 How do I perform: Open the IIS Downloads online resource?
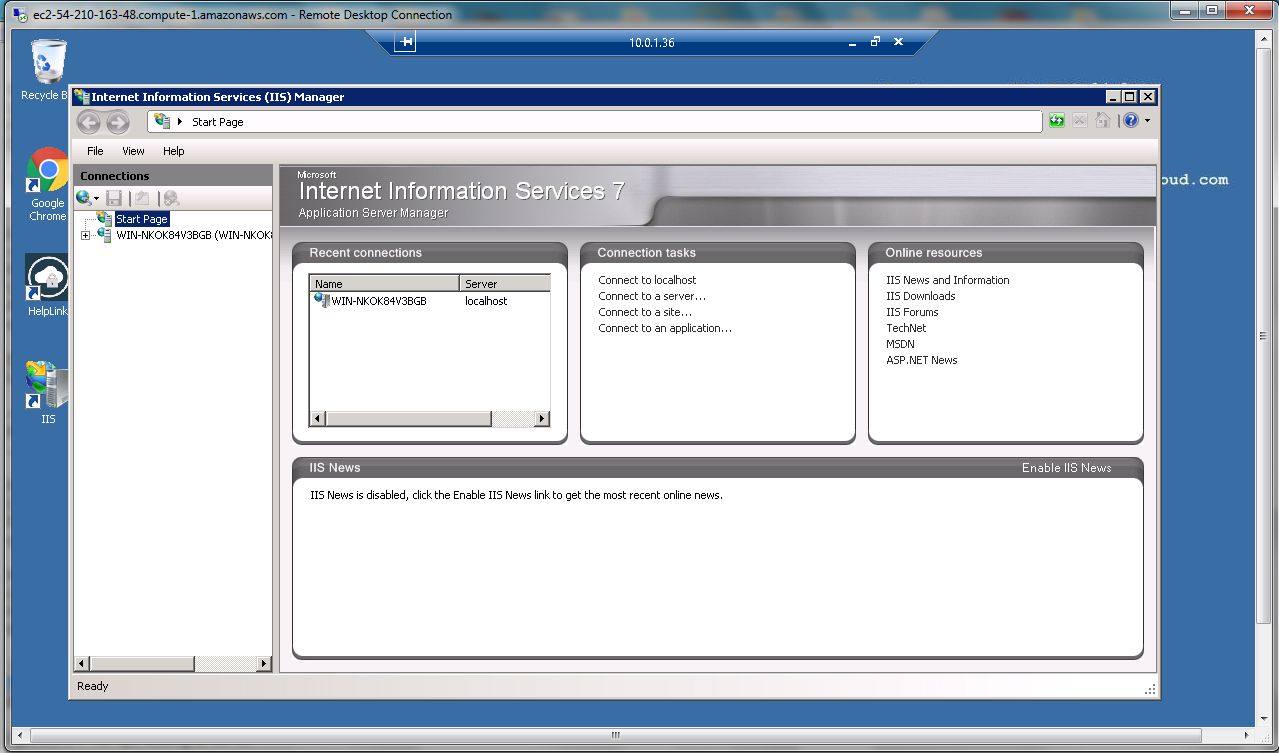point(920,296)
